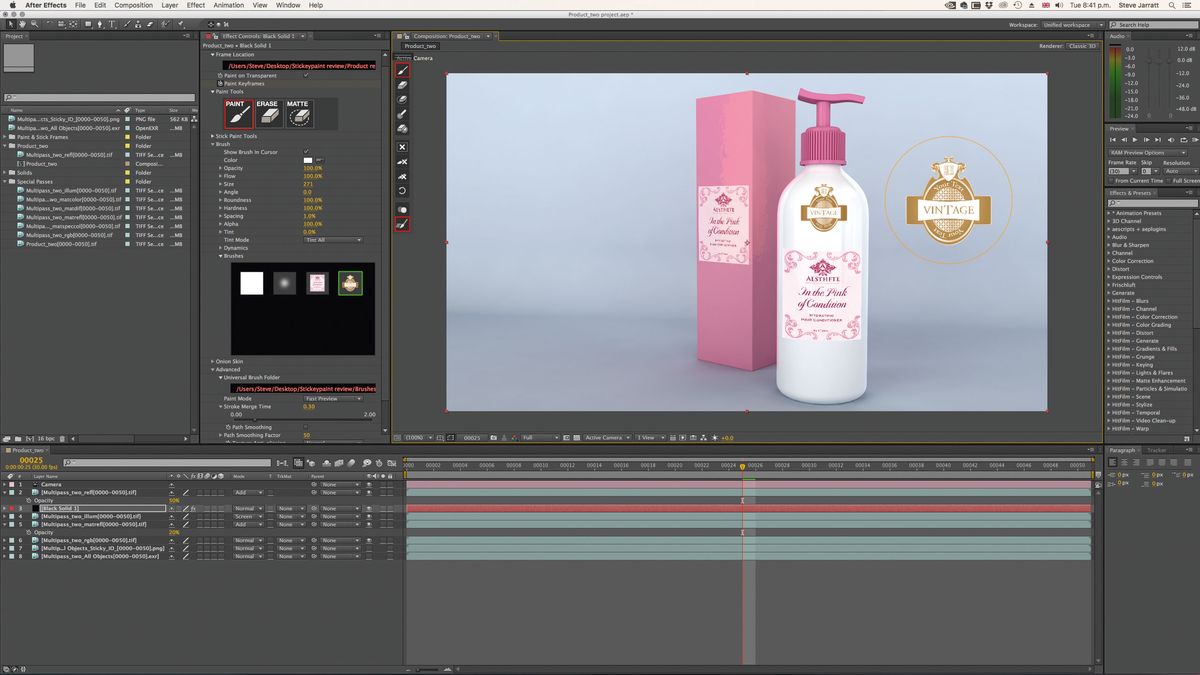Select the ERASE tool in Paint Tools
Viewport: 1200px width, 675px height.
[x=267, y=113]
